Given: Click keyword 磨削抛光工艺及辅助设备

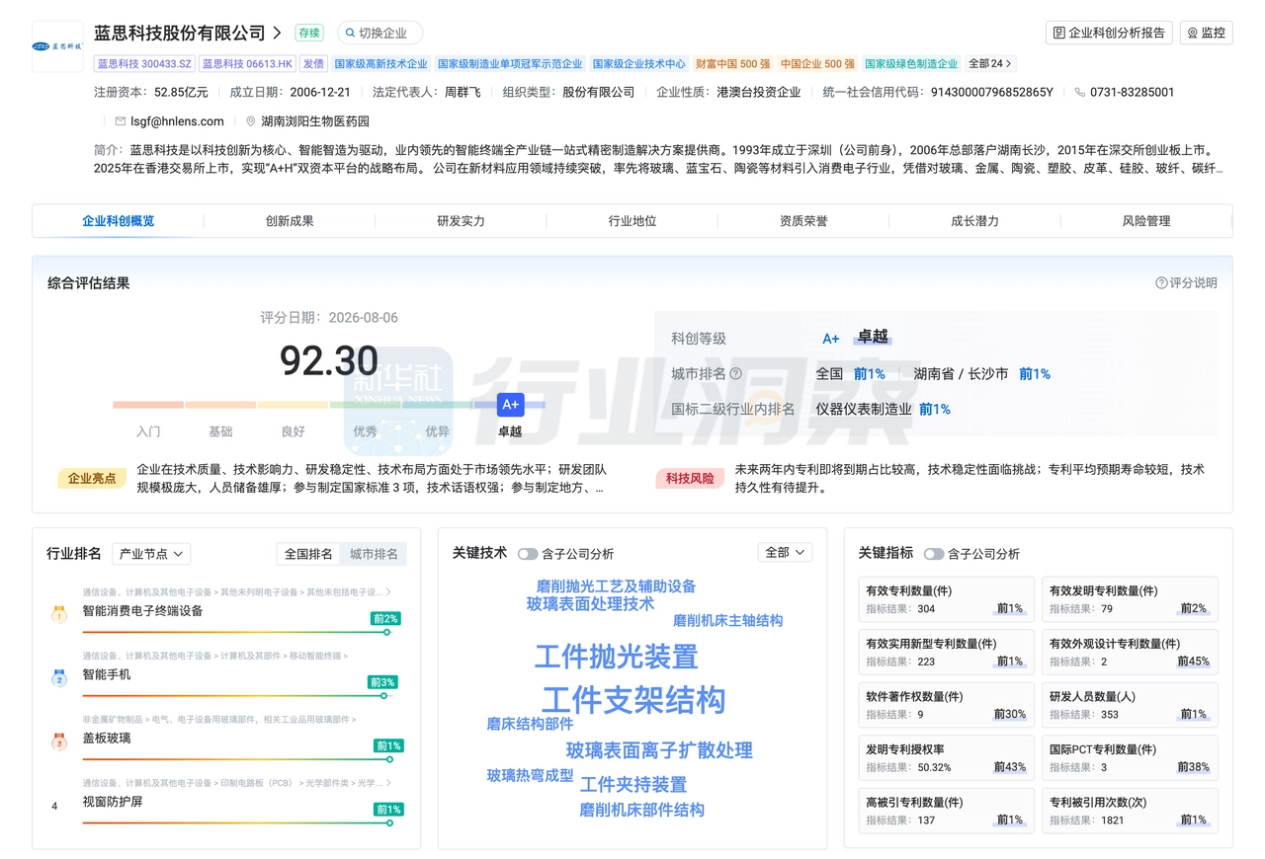Looking at the screenshot, I should 616,587.
